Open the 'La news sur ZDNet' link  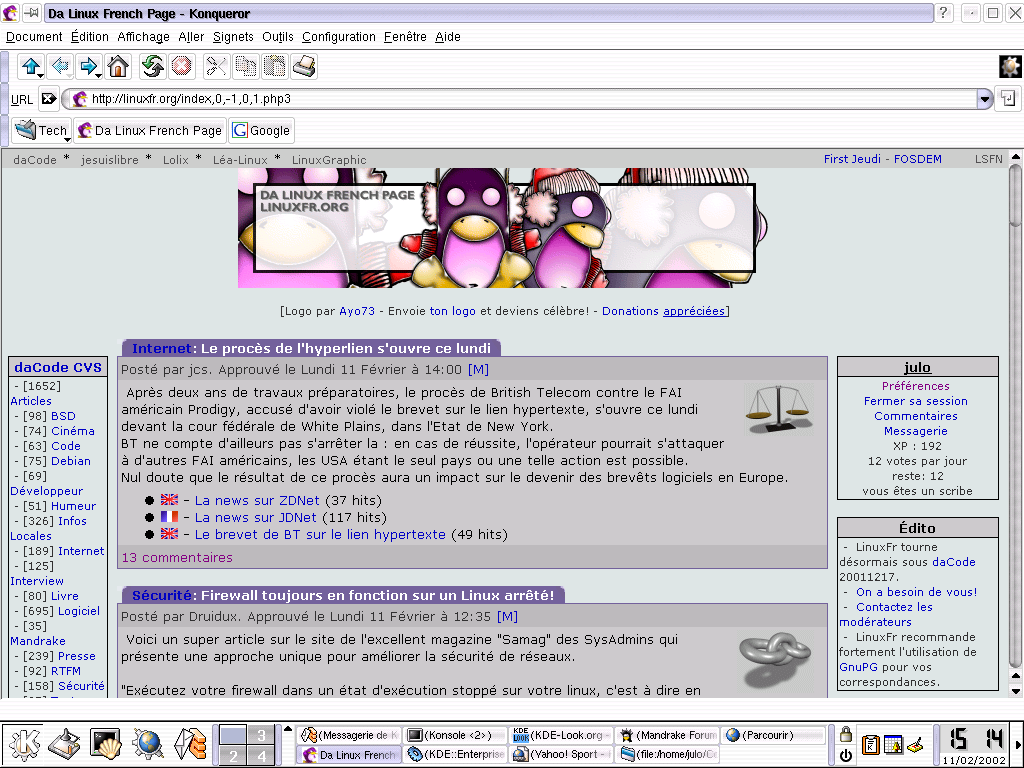[257, 500]
